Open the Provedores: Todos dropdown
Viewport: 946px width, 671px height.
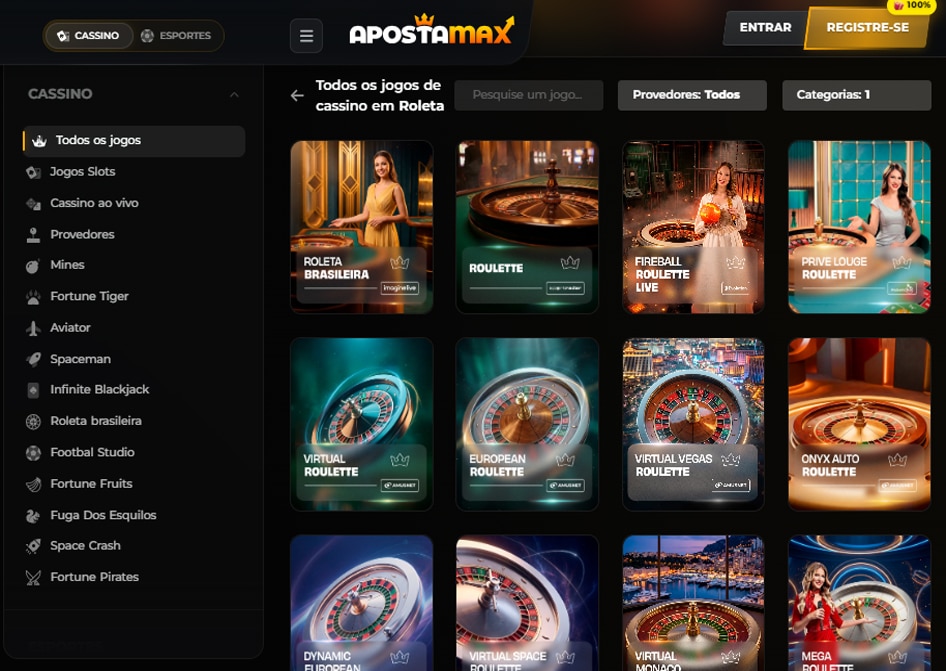[x=692, y=95]
